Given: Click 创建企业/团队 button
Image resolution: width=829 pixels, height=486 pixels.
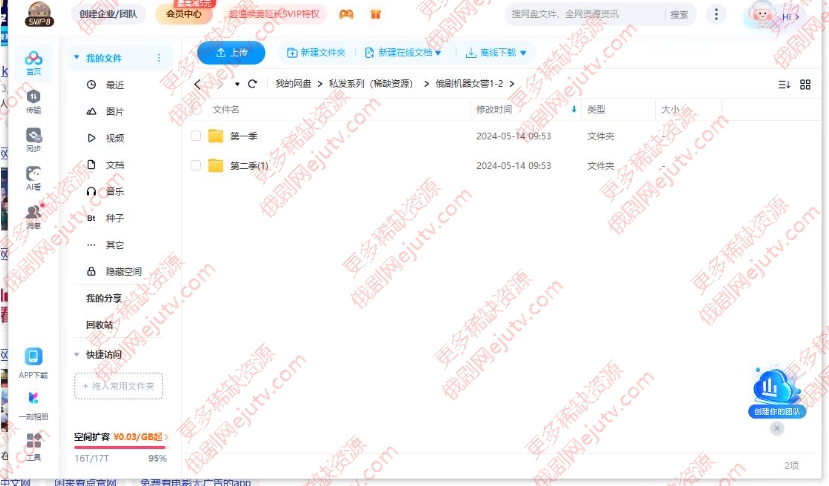Looking at the screenshot, I should point(108,14).
